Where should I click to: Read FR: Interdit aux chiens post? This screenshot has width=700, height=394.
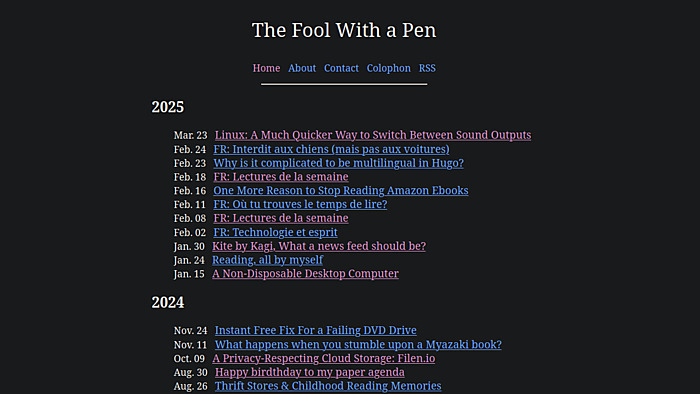[331, 149]
